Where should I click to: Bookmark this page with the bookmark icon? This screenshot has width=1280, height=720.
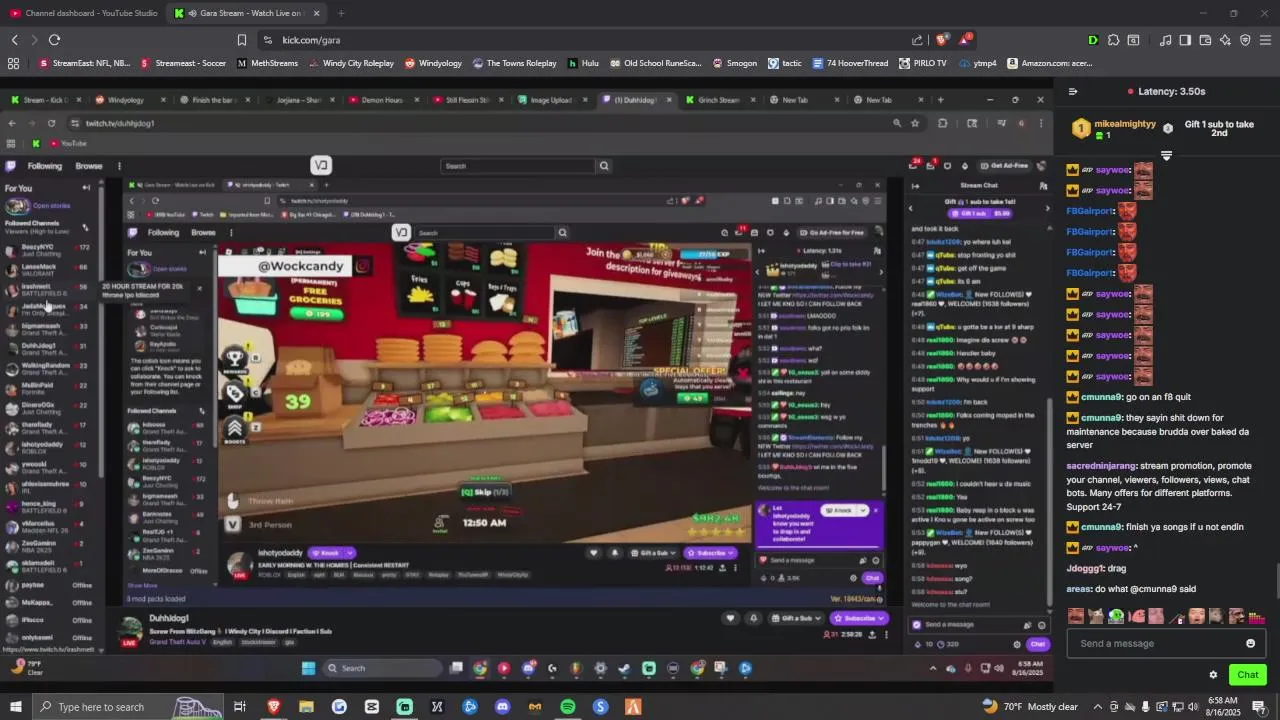(242, 40)
